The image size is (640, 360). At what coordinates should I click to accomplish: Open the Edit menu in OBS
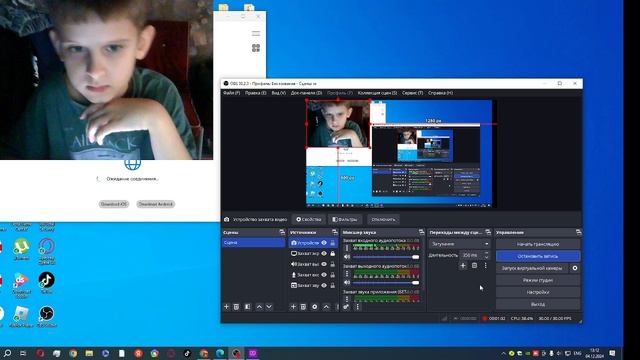256,93
